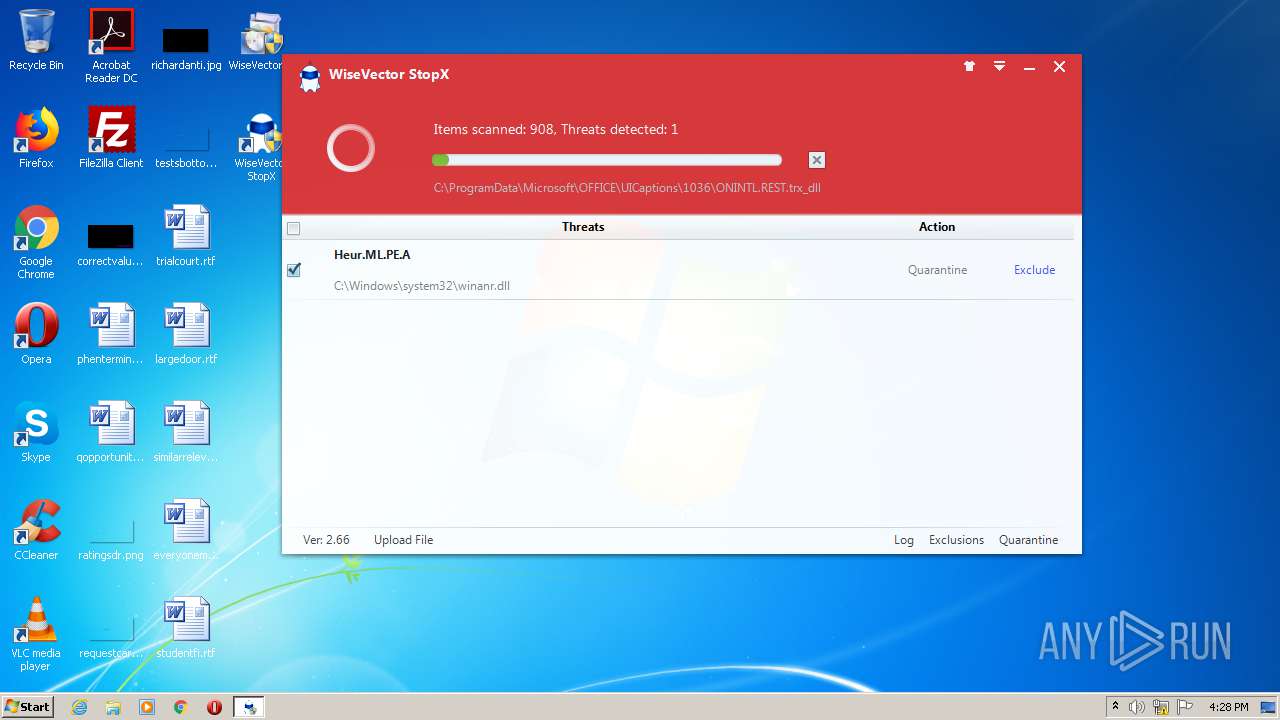
Task: Click the spinning scan progress circle
Action: pyautogui.click(x=351, y=149)
